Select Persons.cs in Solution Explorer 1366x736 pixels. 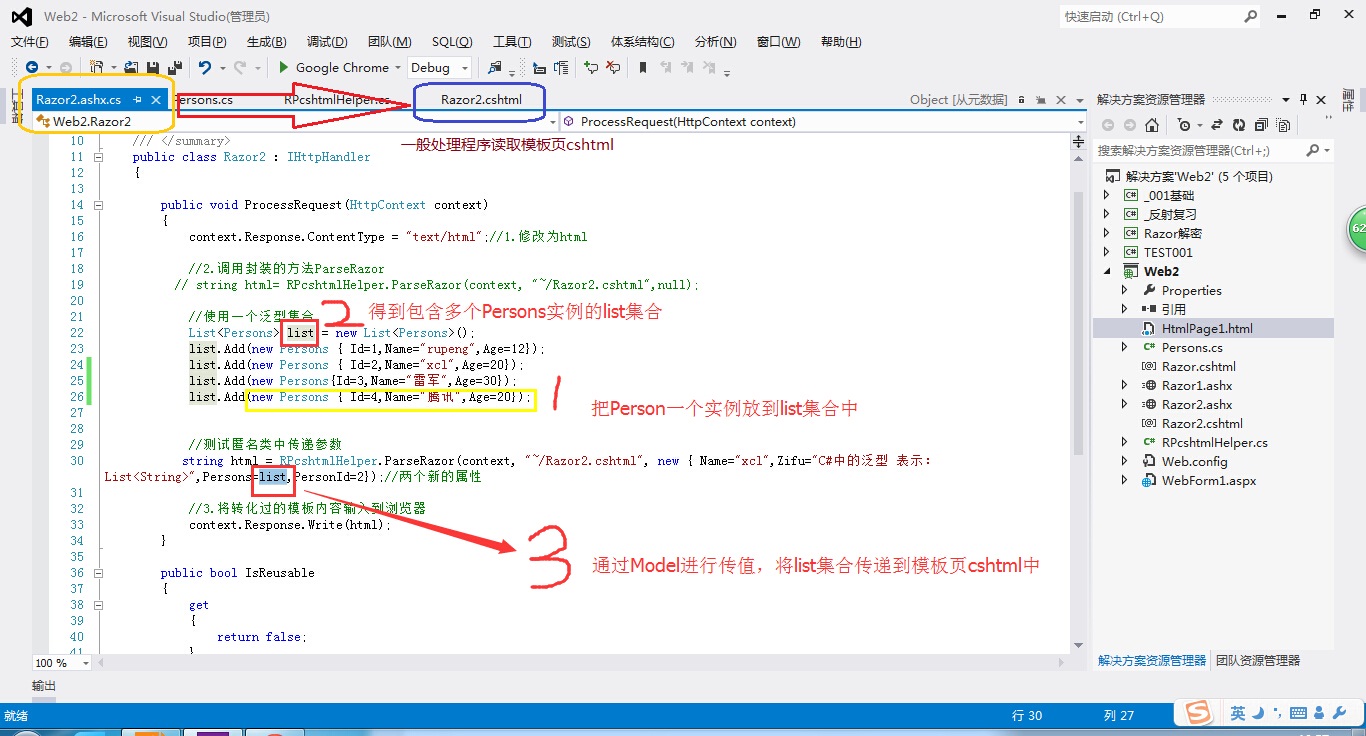click(x=1192, y=347)
